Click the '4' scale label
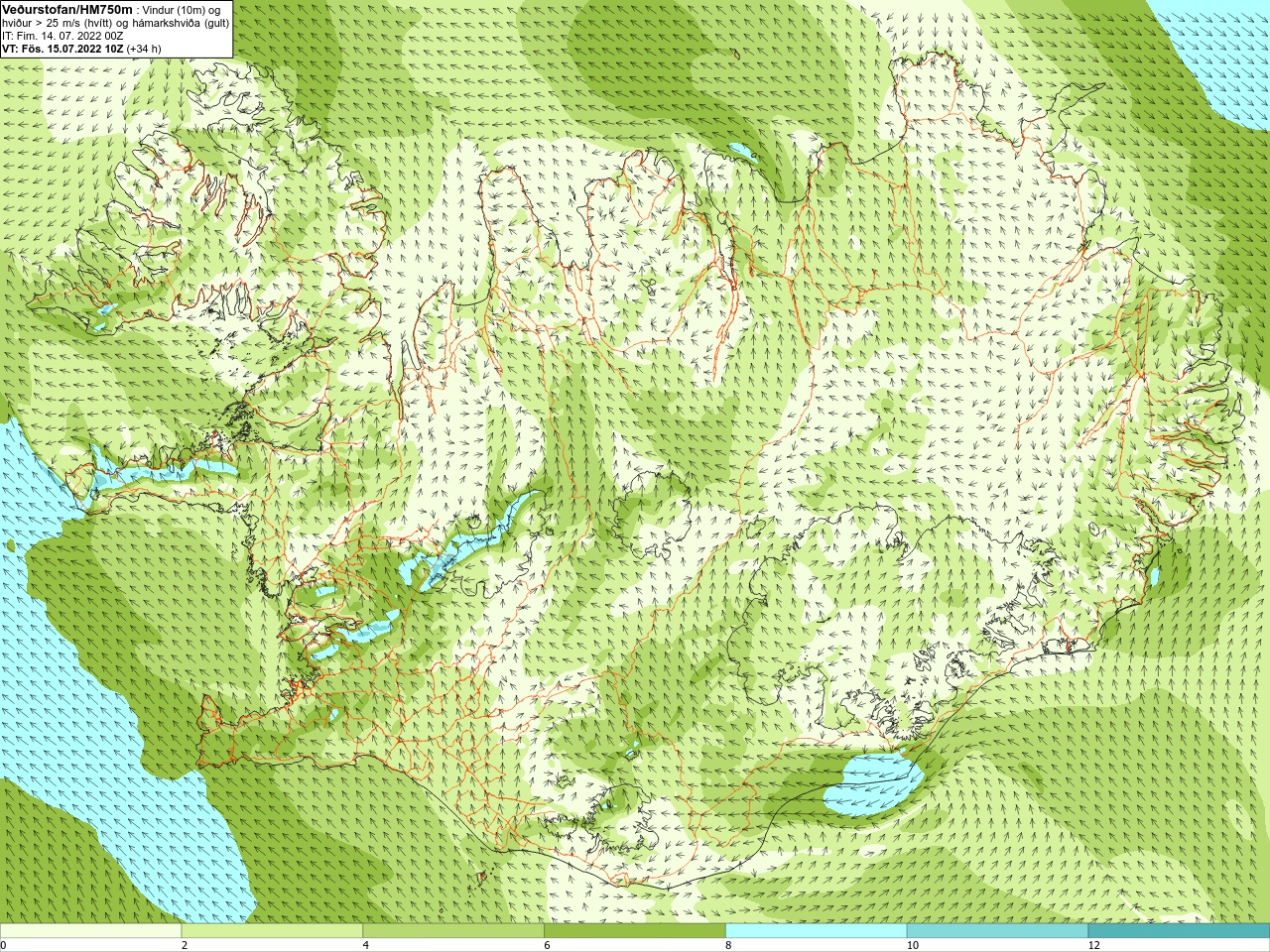The height and width of the screenshot is (952, 1270). tap(366, 945)
